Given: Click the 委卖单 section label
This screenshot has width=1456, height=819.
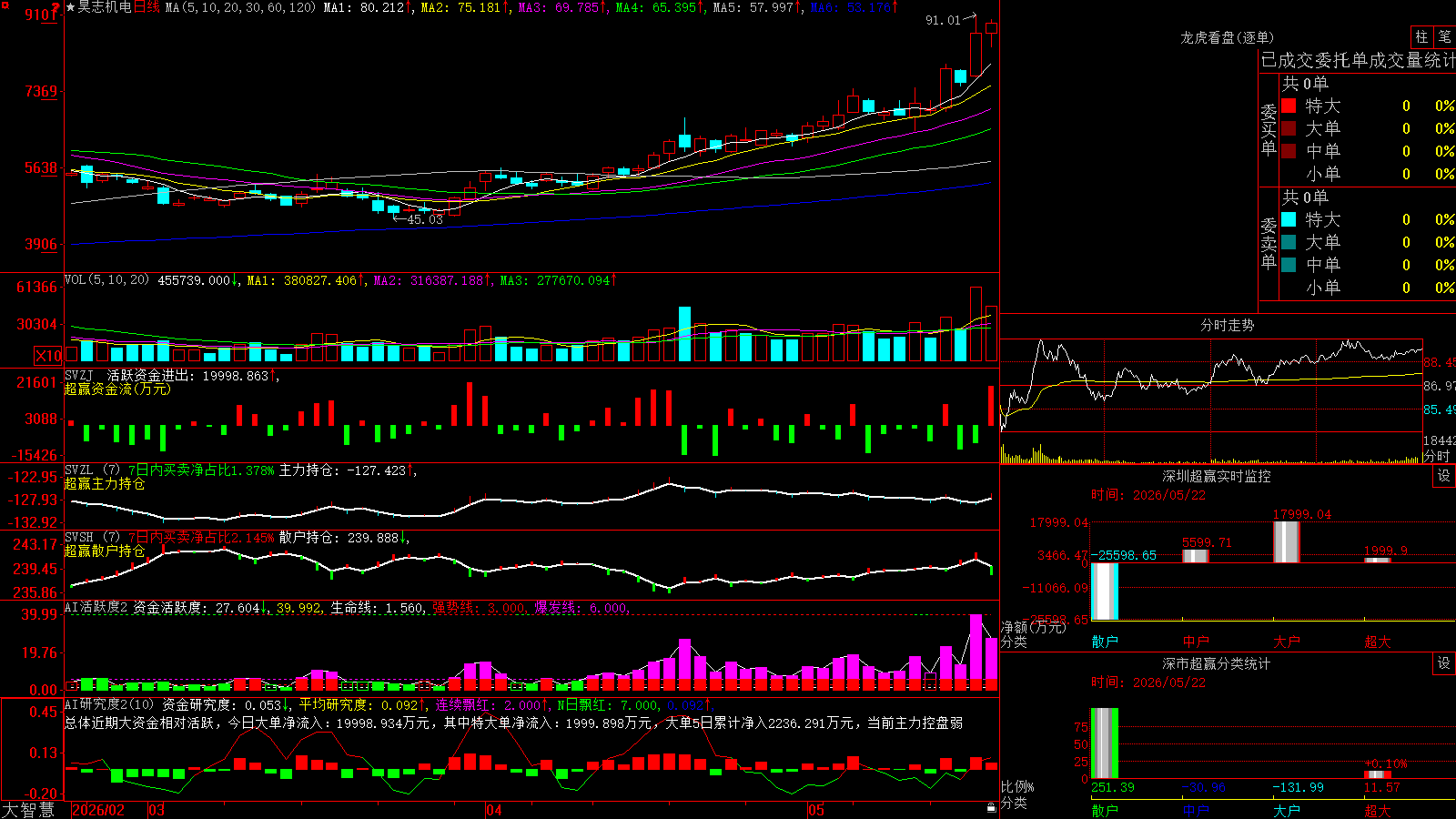Looking at the screenshot, I should pos(1269,243).
